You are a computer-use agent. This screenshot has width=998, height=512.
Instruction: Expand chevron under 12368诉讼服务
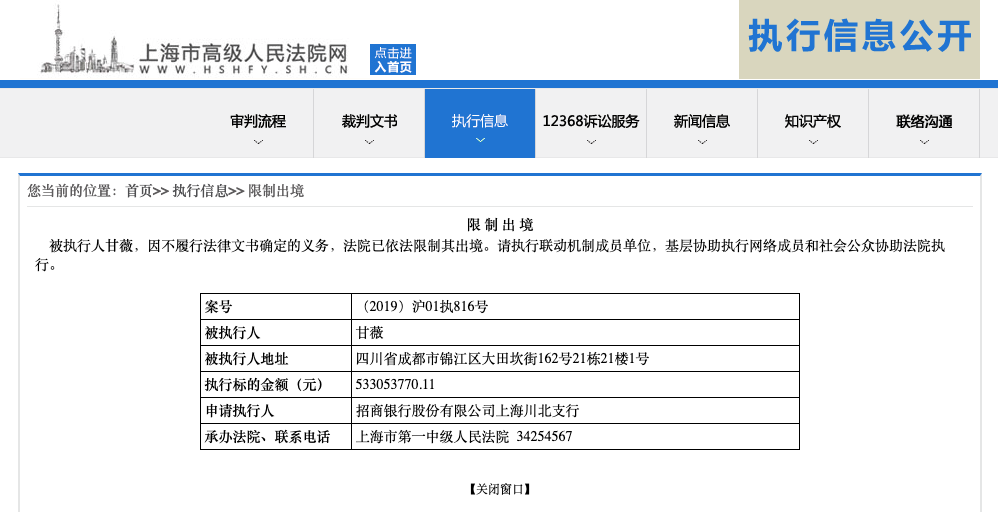point(591,142)
